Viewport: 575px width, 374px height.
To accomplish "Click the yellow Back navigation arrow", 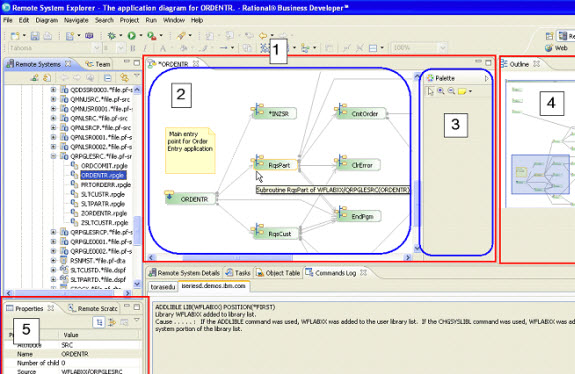I will point(263,36).
